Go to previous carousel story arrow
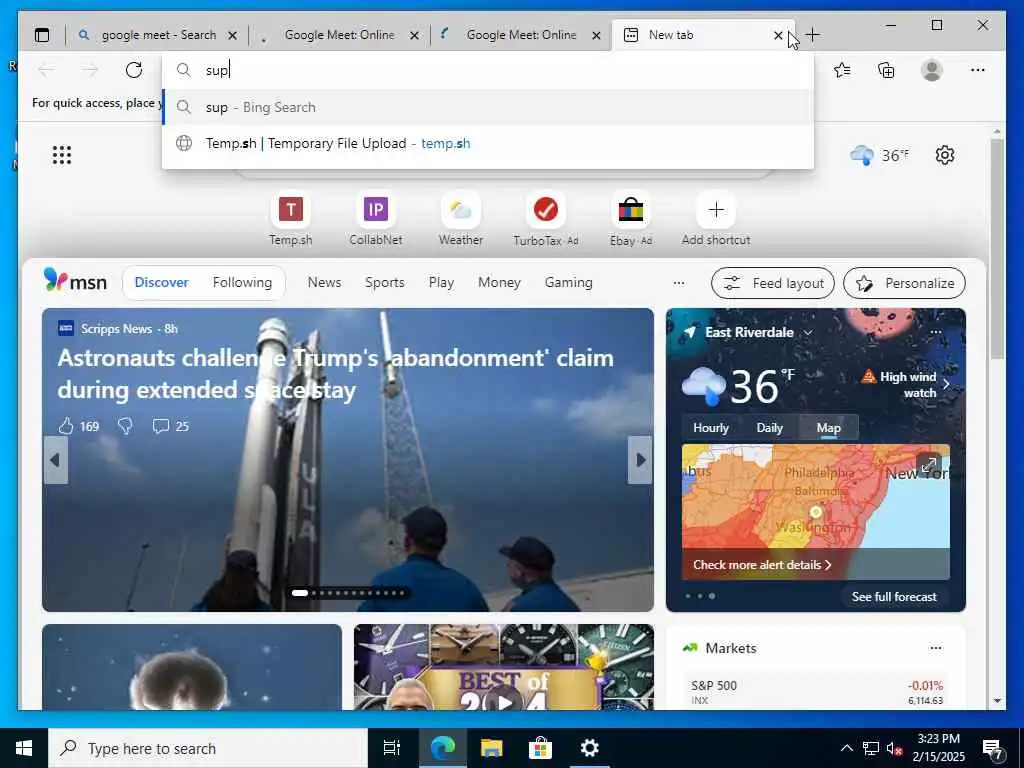Screen dimensions: 1024x768 pos(56,460)
